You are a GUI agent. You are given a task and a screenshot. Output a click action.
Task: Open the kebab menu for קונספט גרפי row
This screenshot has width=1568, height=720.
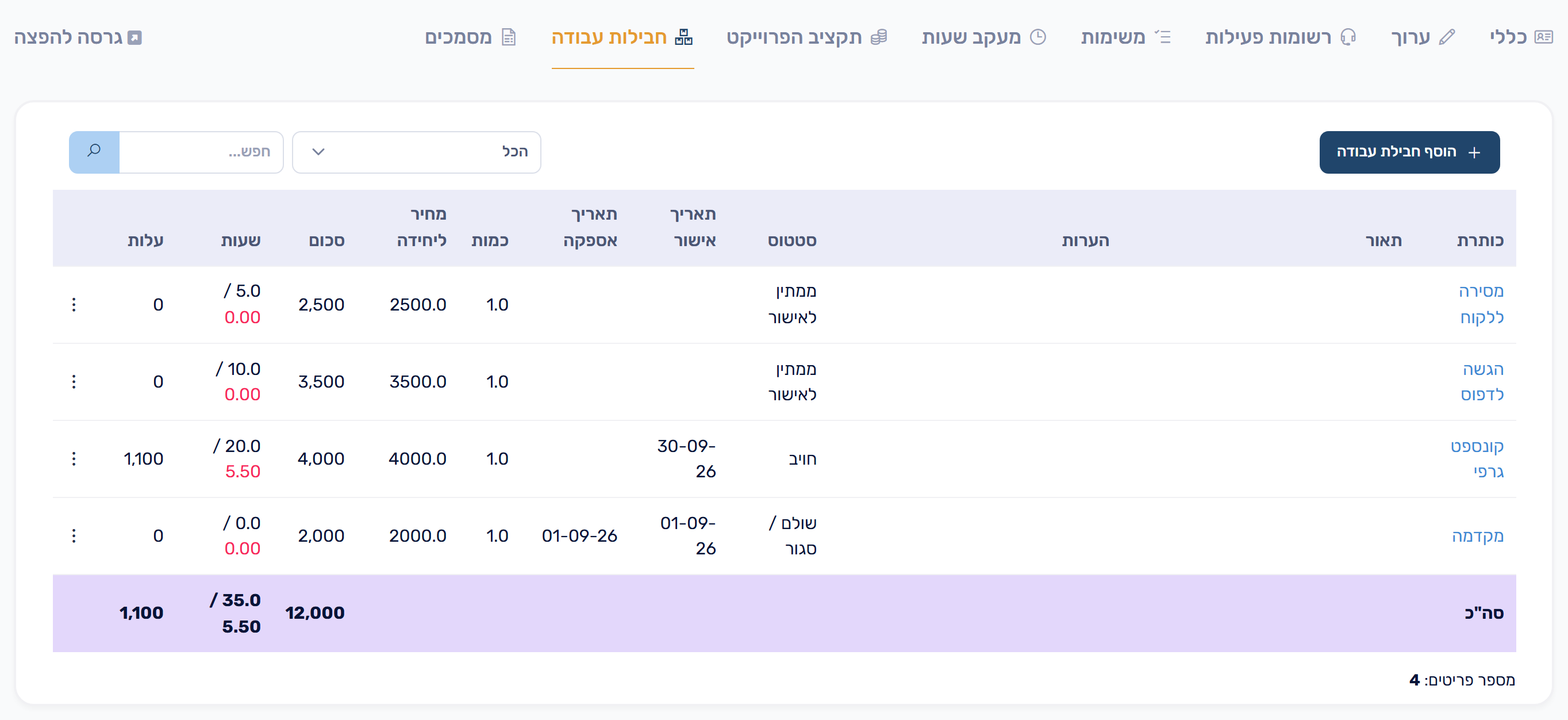tap(74, 459)
